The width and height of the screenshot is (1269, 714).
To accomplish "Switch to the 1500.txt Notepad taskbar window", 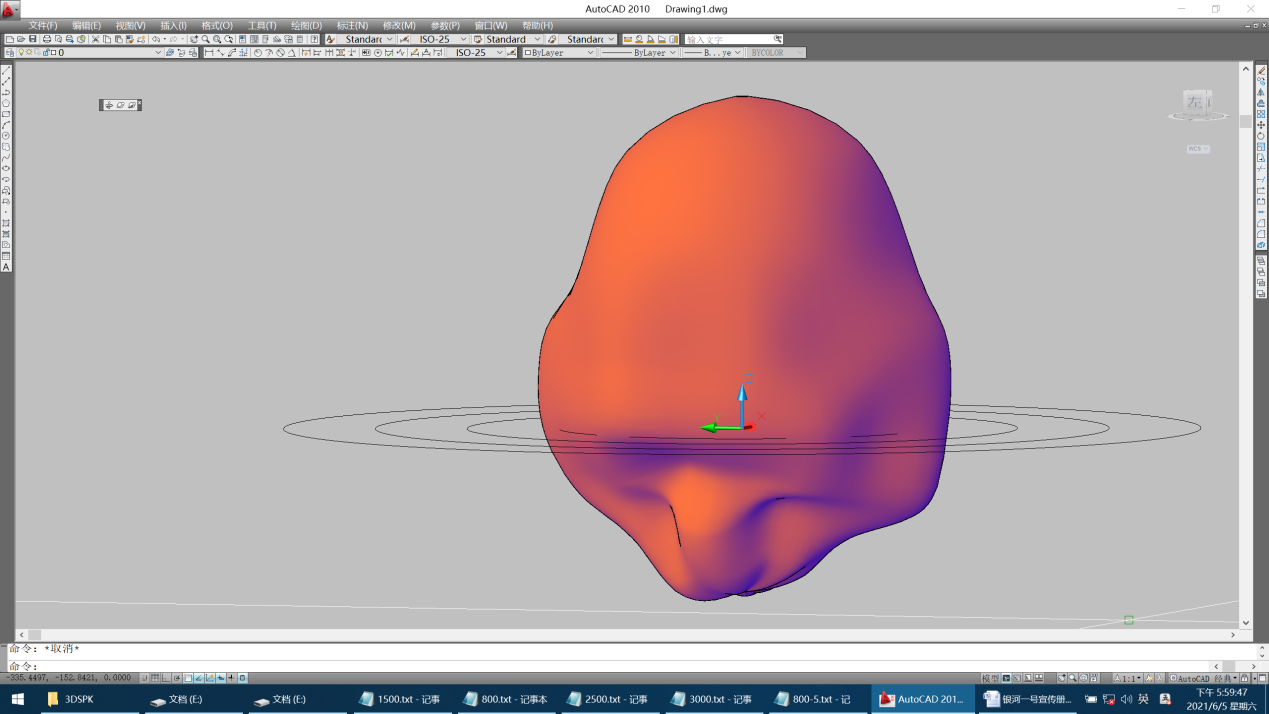I will click(400, 699).
